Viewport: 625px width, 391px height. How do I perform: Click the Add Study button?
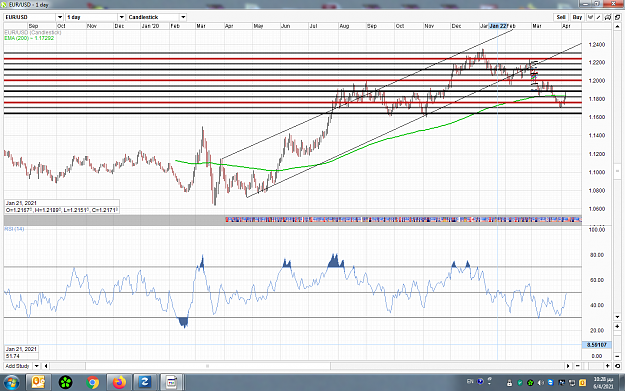[18, 366]
